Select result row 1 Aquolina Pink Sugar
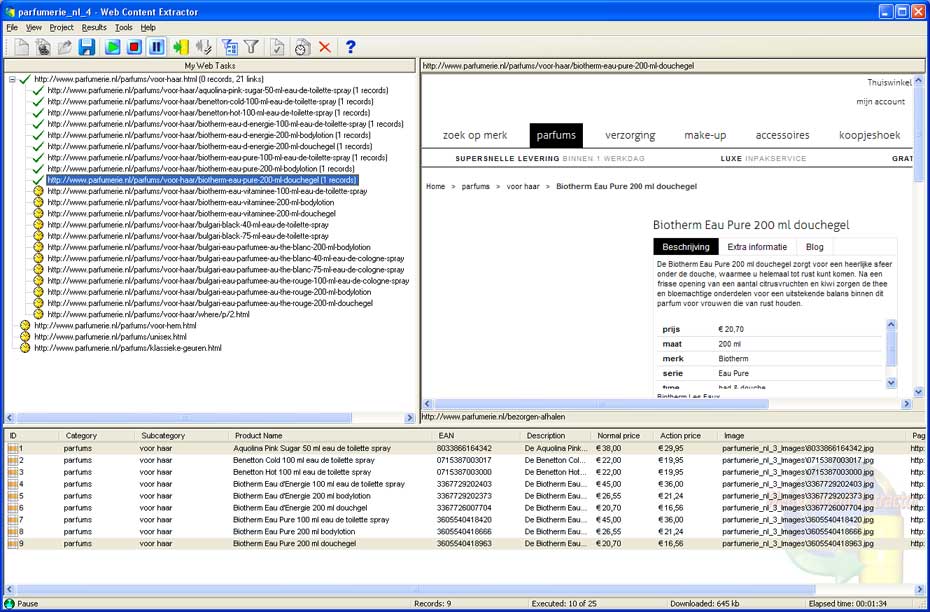Image resolution: width=930 pixels, height=612 pixels. [465, 449]
